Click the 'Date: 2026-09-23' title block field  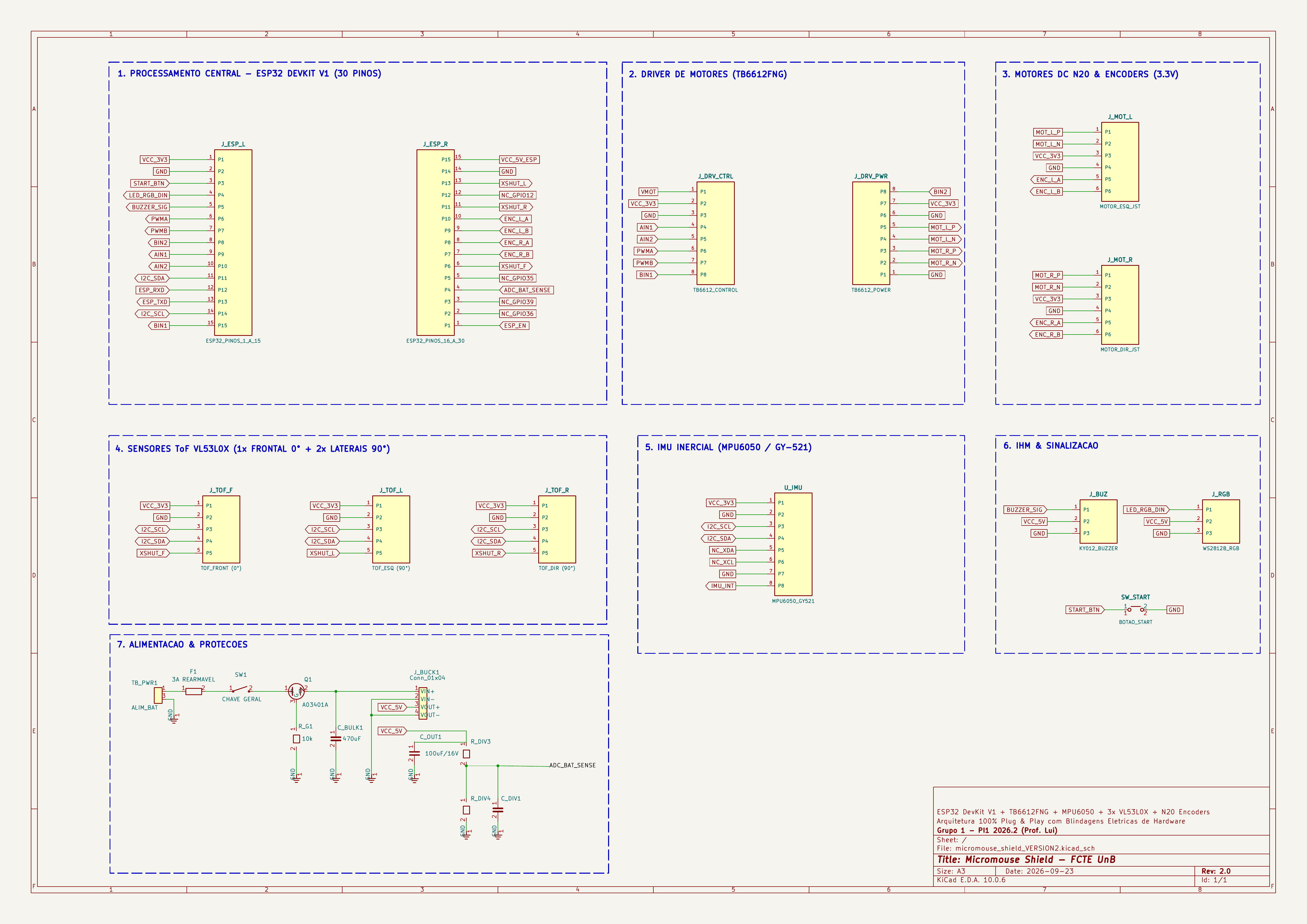pyautogui.click(x=1039, y=871)
